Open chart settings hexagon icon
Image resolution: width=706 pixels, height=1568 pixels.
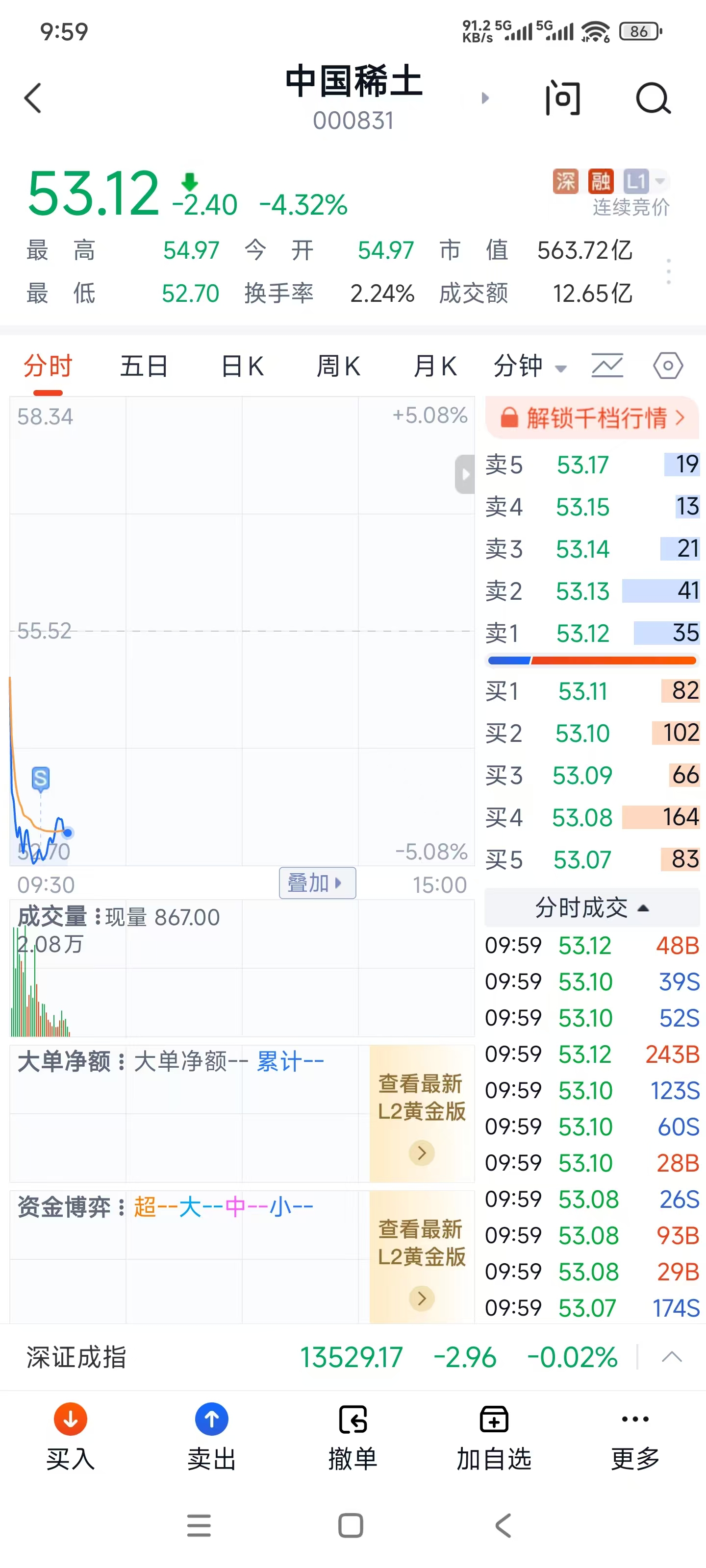tap(668, 366)
